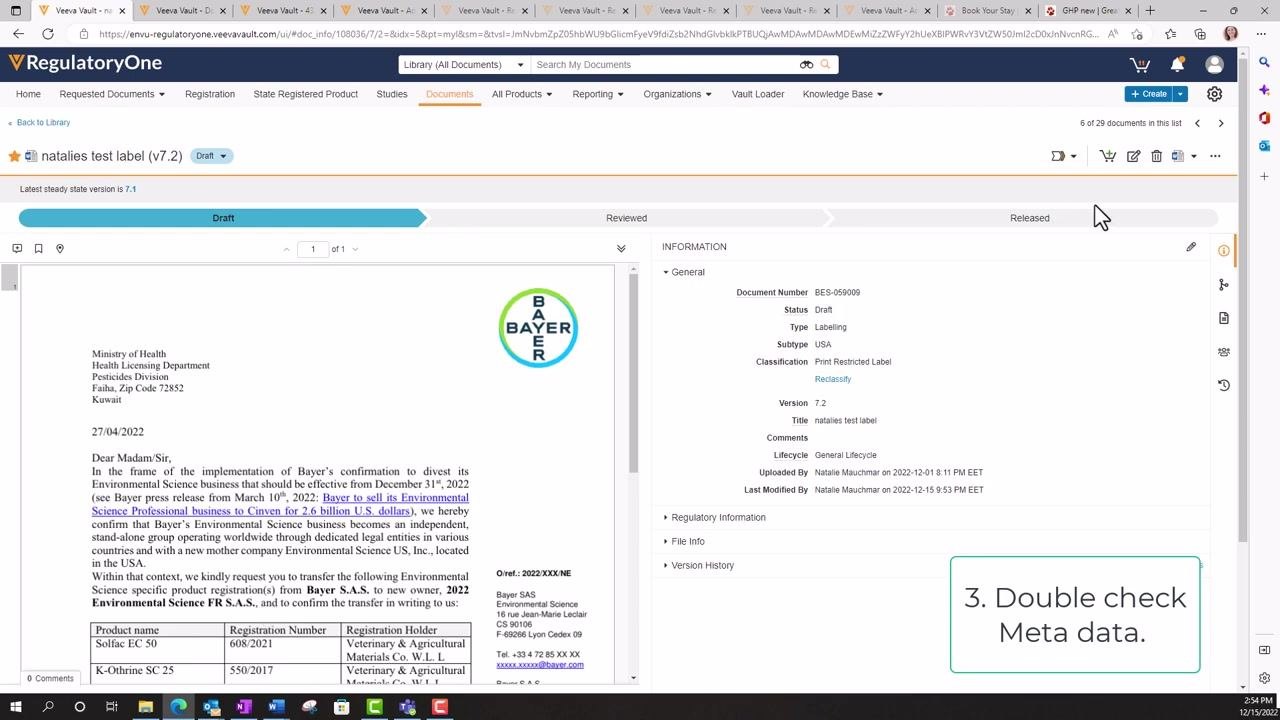Open the Document Files panel icon

click(1224, 318)
